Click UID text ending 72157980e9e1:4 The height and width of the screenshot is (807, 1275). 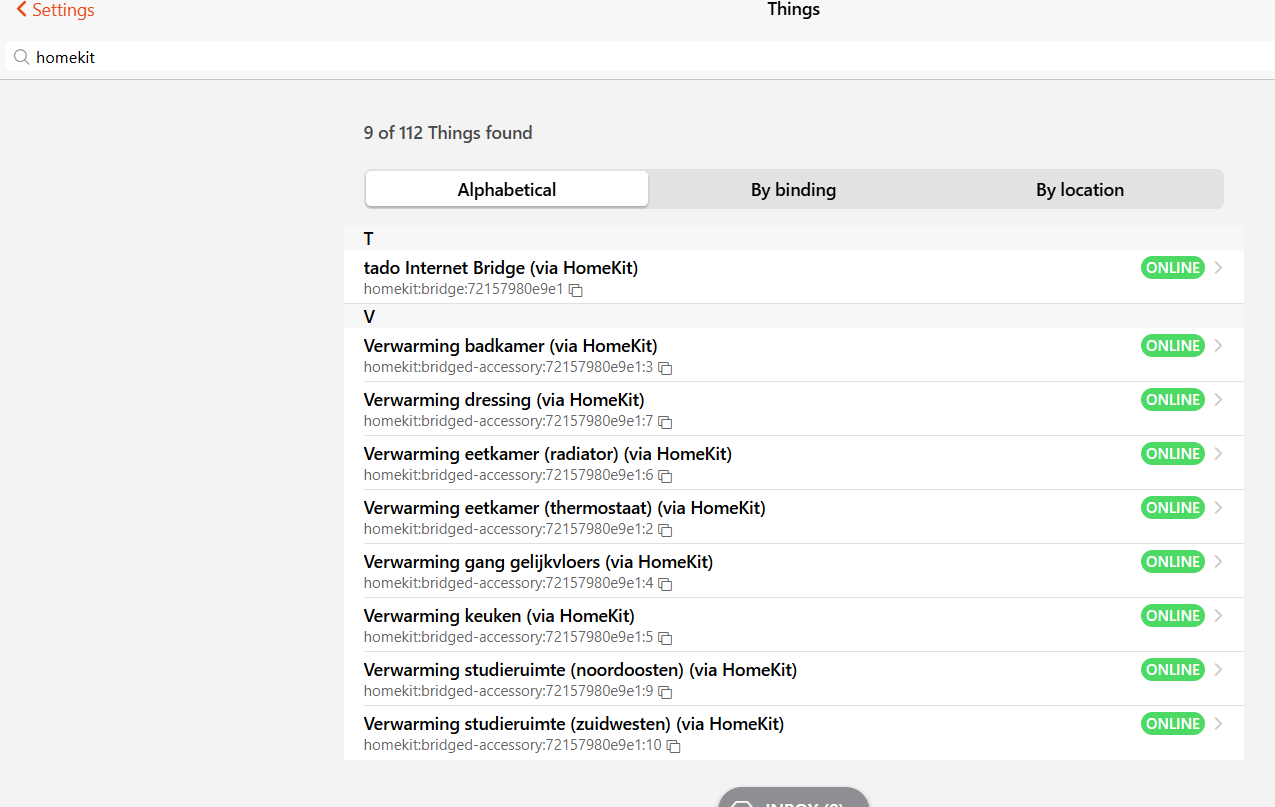[x=508, y=583]
